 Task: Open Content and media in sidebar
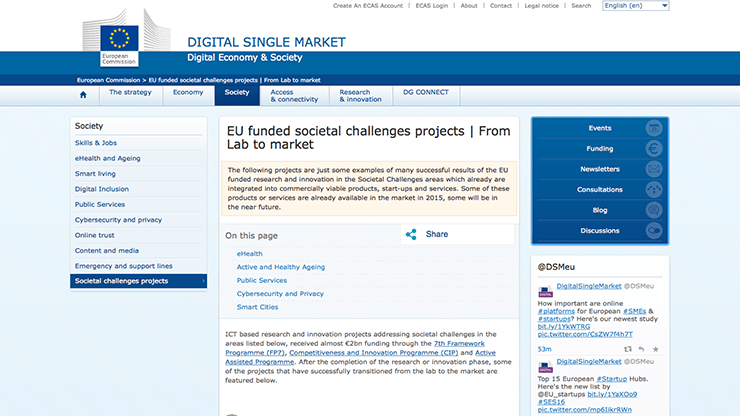click(x=107, y=251)
